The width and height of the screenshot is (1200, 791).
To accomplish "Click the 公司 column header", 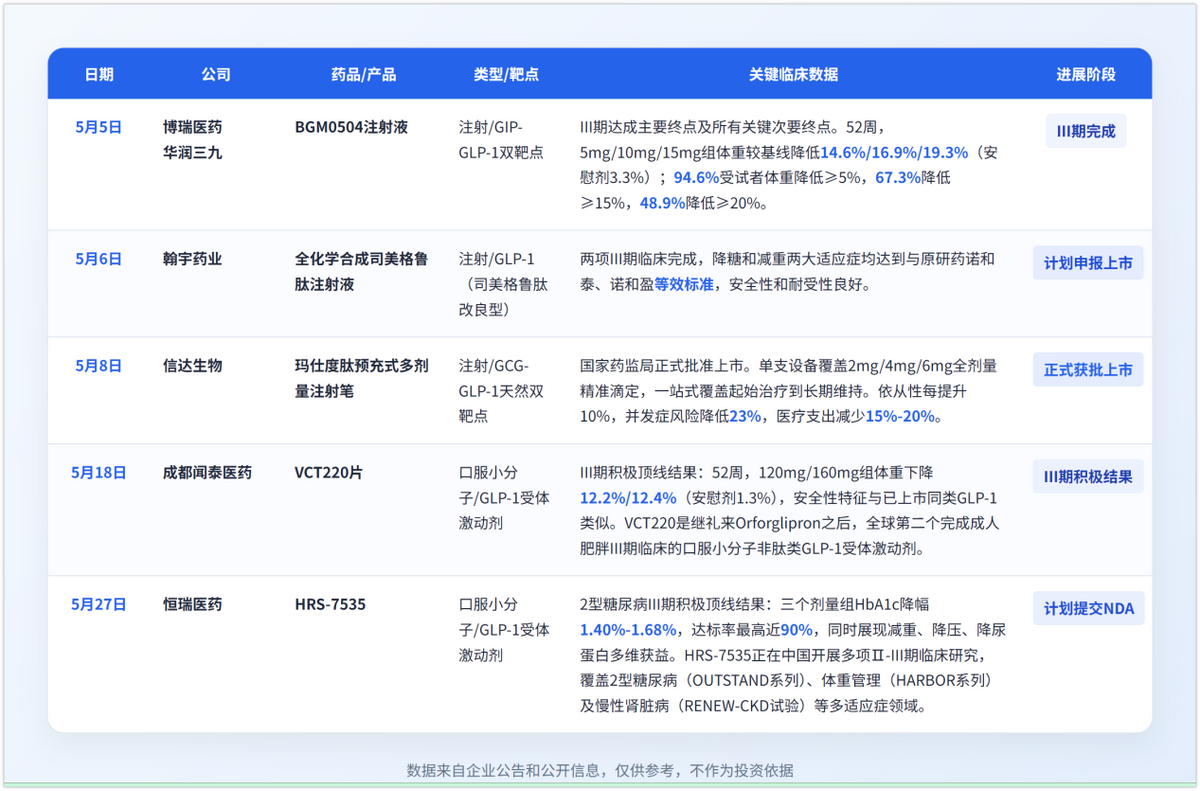I will [x=215, y=74].
